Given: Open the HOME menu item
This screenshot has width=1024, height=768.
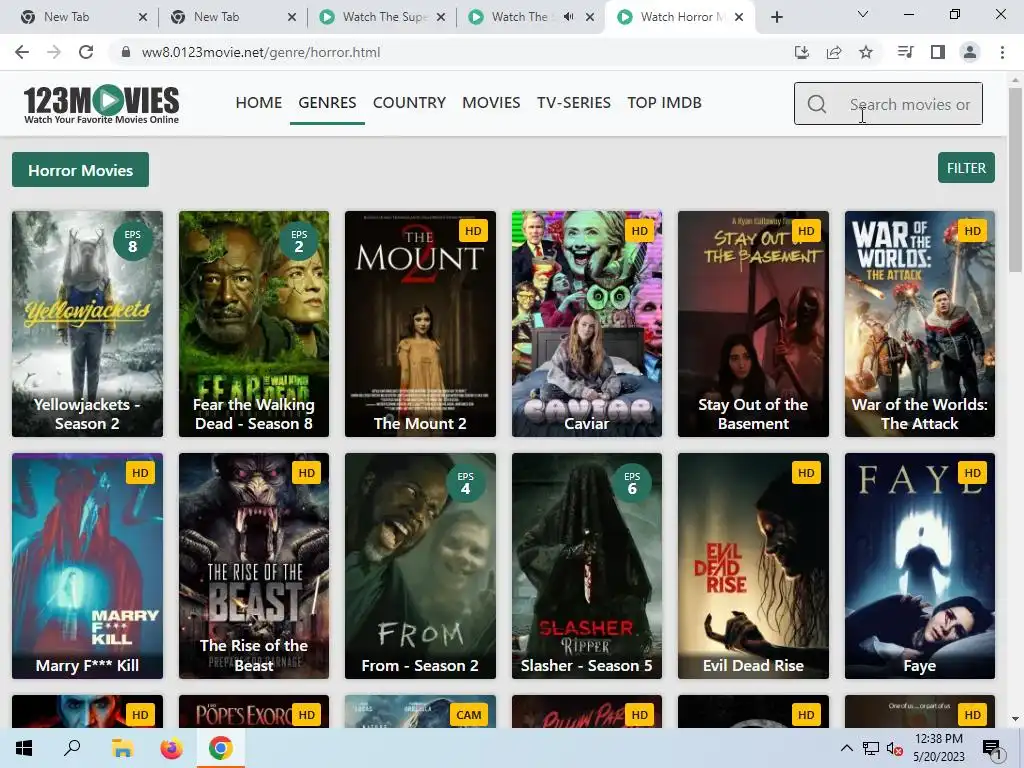Looking at the screenshot, I should click(259, 103).
